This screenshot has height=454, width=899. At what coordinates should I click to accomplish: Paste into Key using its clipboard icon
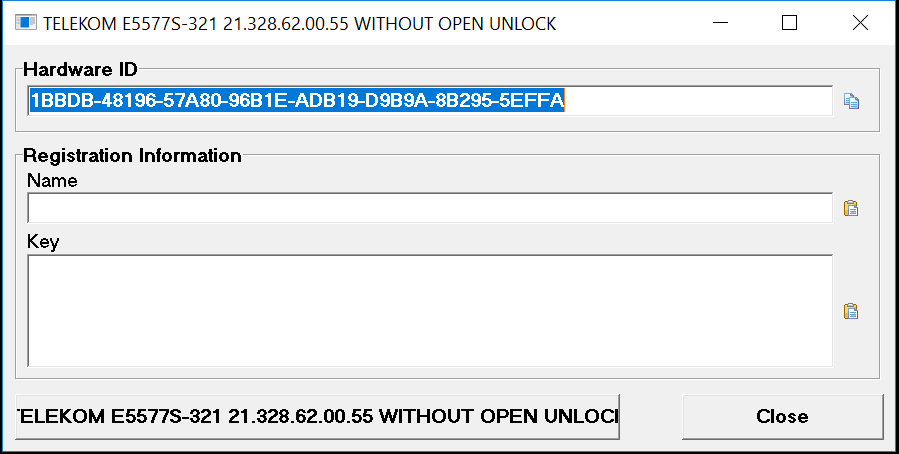(851, 311)
